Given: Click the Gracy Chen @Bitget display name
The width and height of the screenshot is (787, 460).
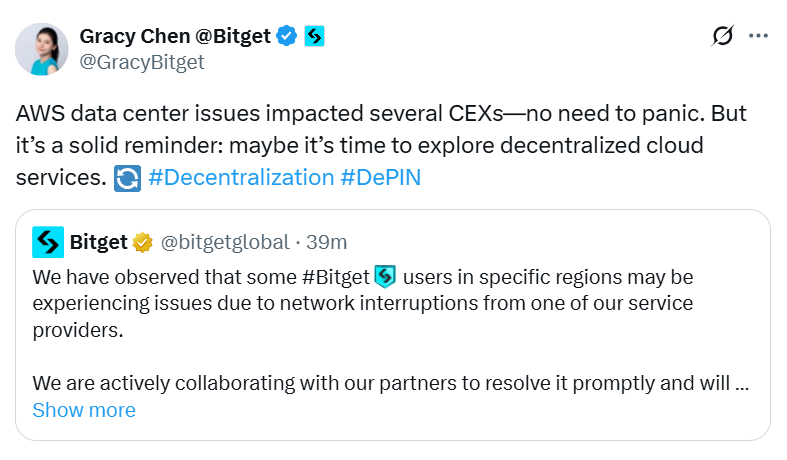Looking at the screenshot, I should (175, 36).
